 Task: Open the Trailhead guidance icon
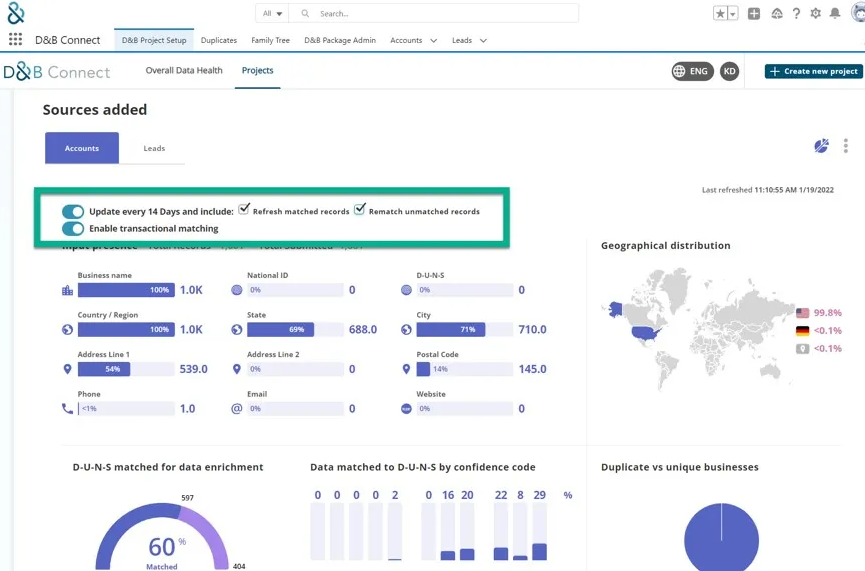click(x=777, y=13)
